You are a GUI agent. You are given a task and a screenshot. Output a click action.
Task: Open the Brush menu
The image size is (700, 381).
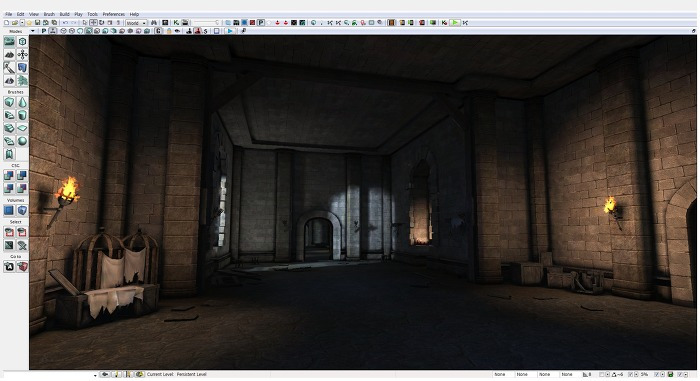(x=49, y=14)
